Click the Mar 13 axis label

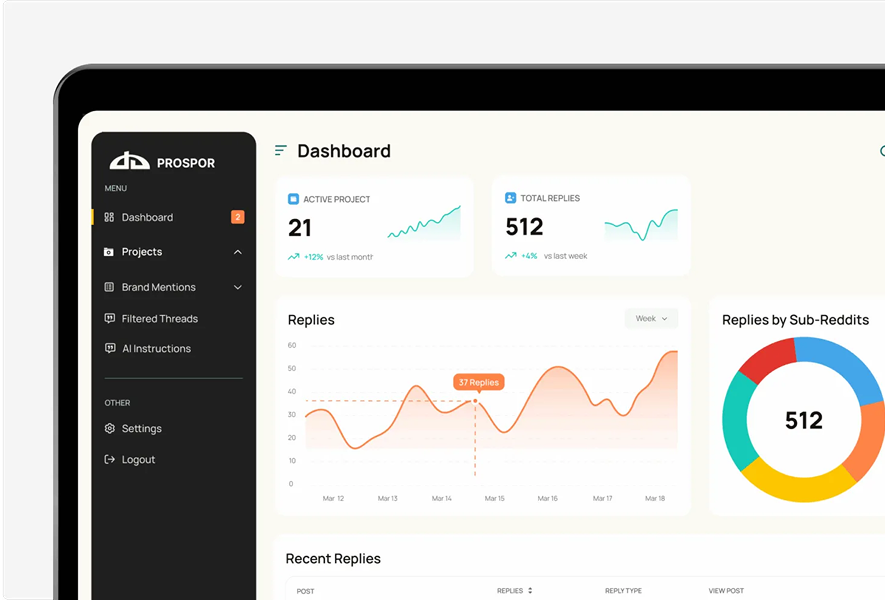387,498
